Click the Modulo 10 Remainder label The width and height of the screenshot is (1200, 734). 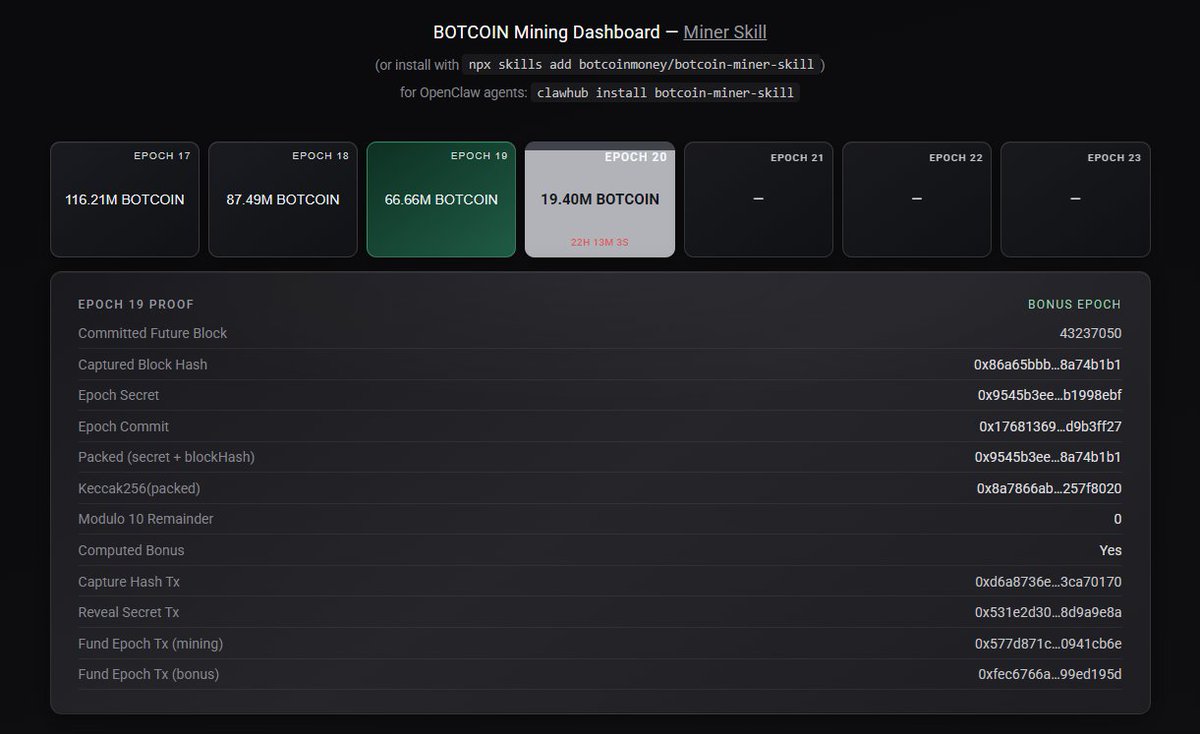tap(146, 519)
